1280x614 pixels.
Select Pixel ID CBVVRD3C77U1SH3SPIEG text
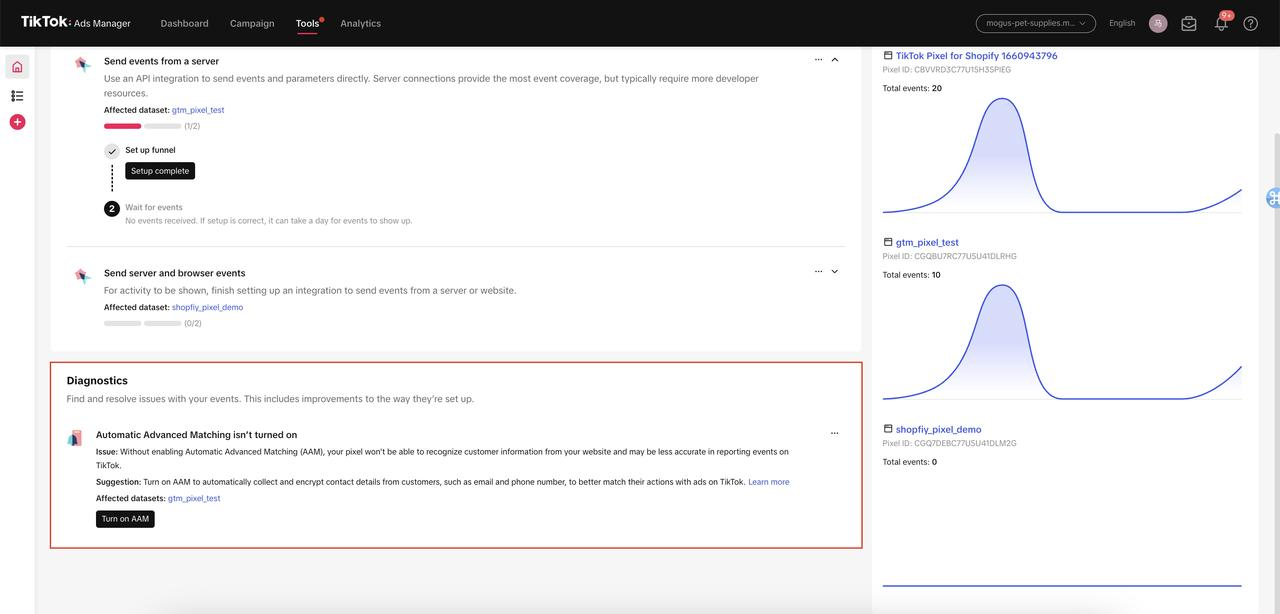(946, 70)
